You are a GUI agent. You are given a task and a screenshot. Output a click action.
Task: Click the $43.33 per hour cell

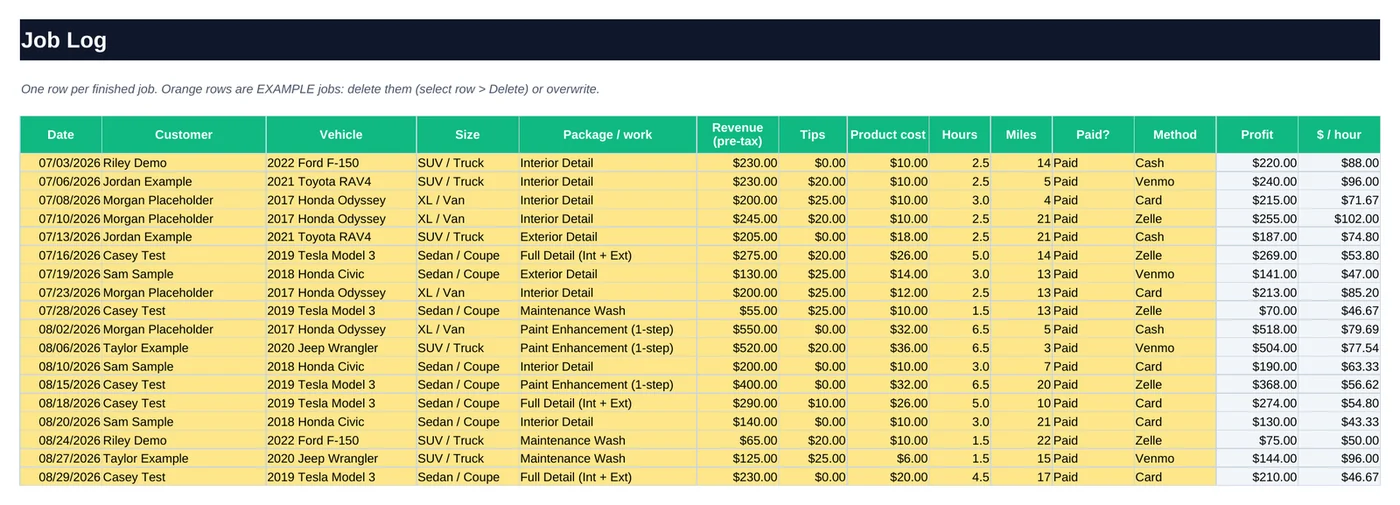(1339, 422)
